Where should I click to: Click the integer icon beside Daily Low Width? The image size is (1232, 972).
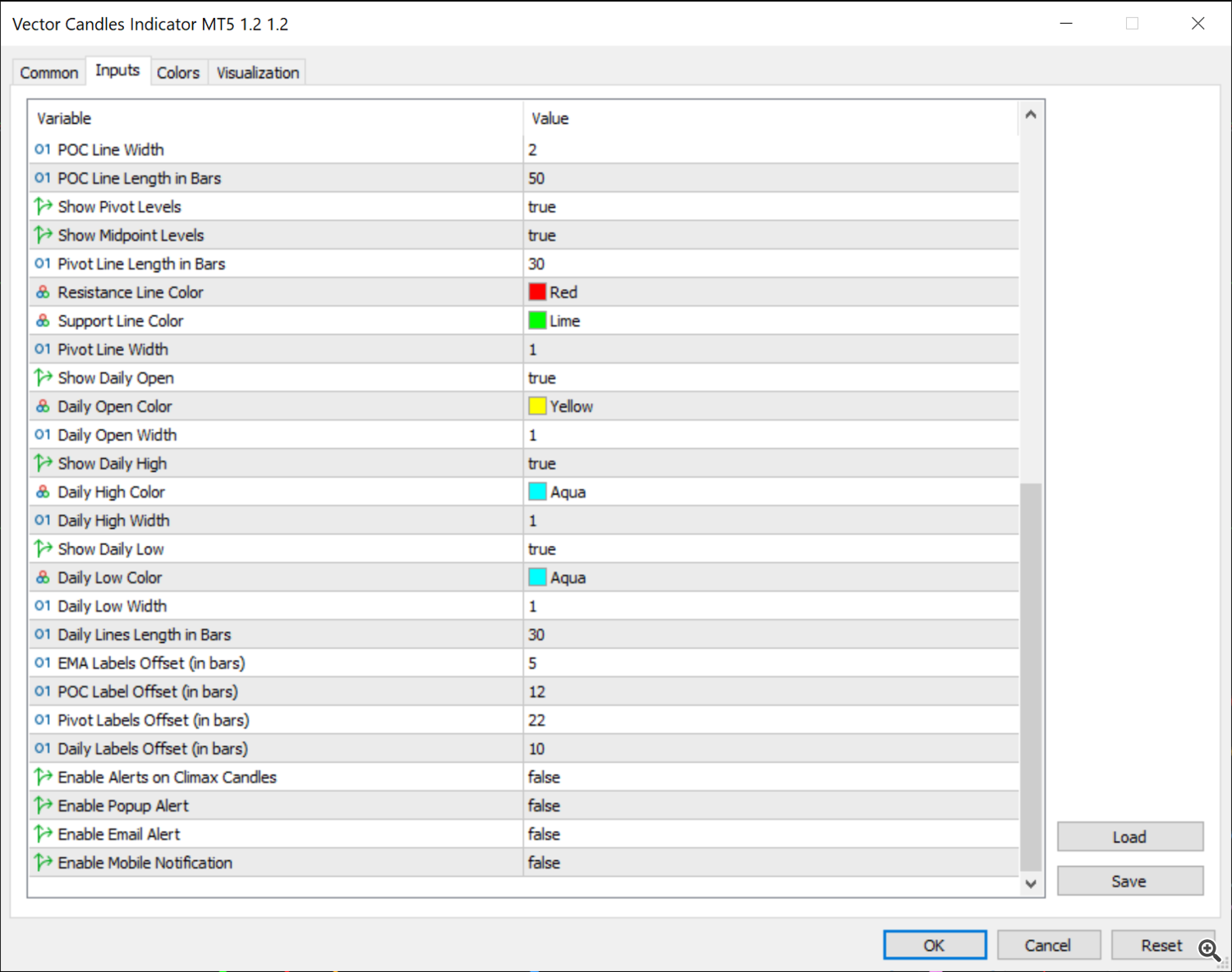(43, 606)
